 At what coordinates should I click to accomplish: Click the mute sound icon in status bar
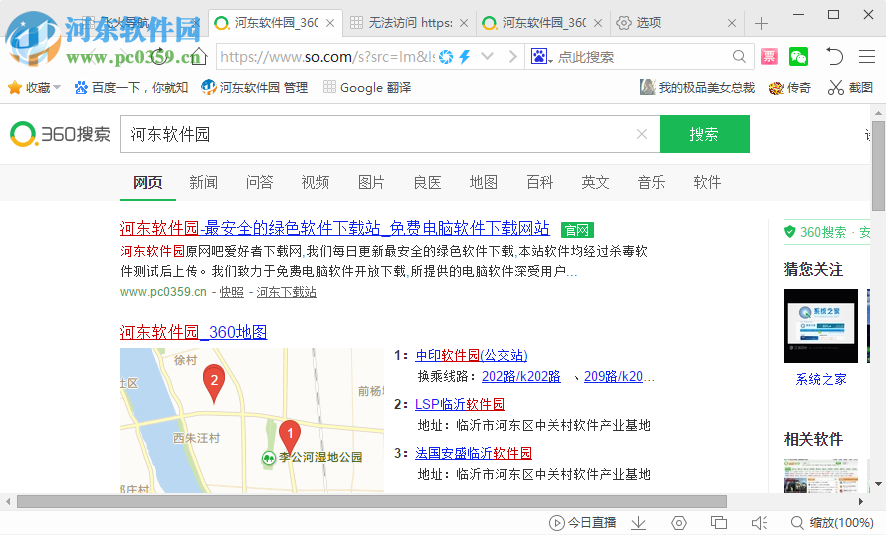[759, 523]
